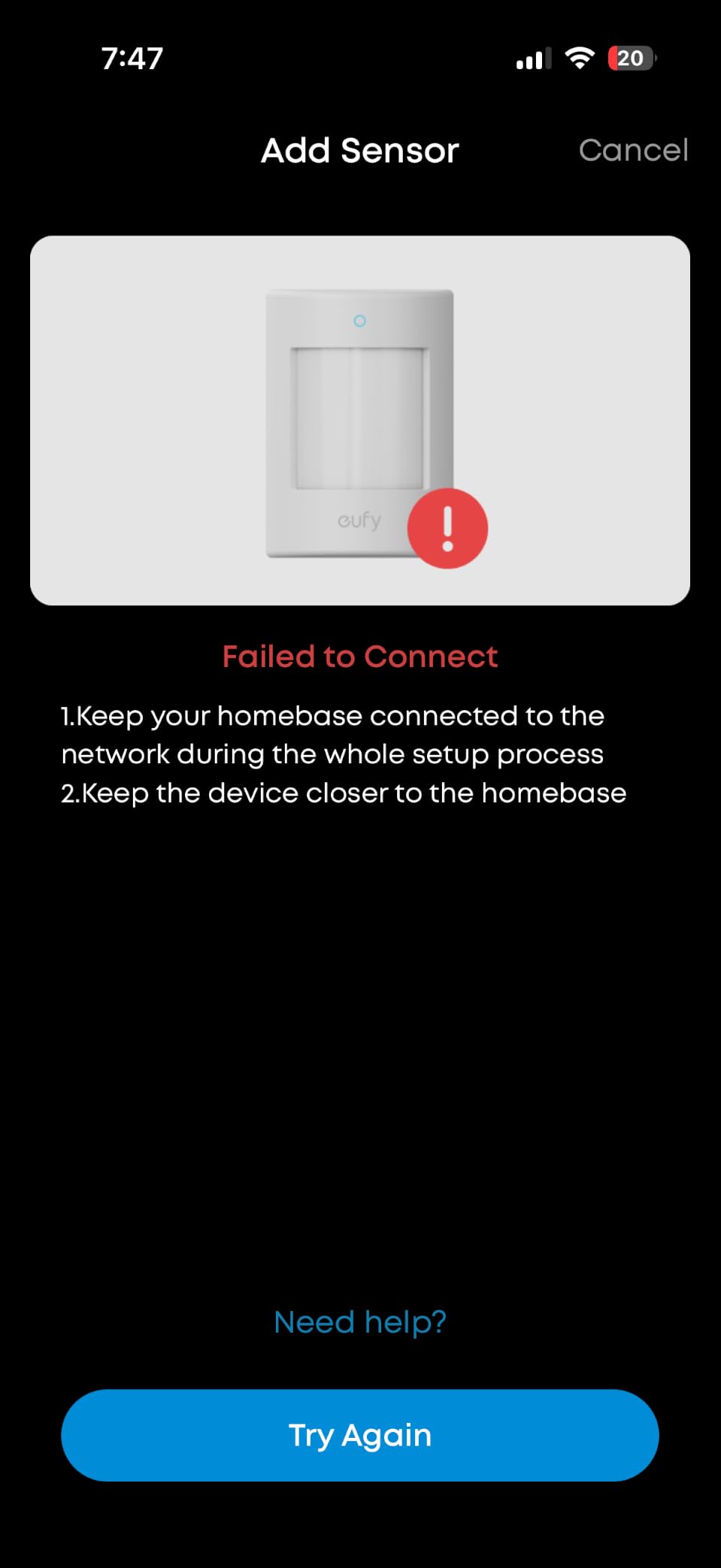721x1568 pixels.
Task: Tap the homebase network tip text
Action: [332, 735]
